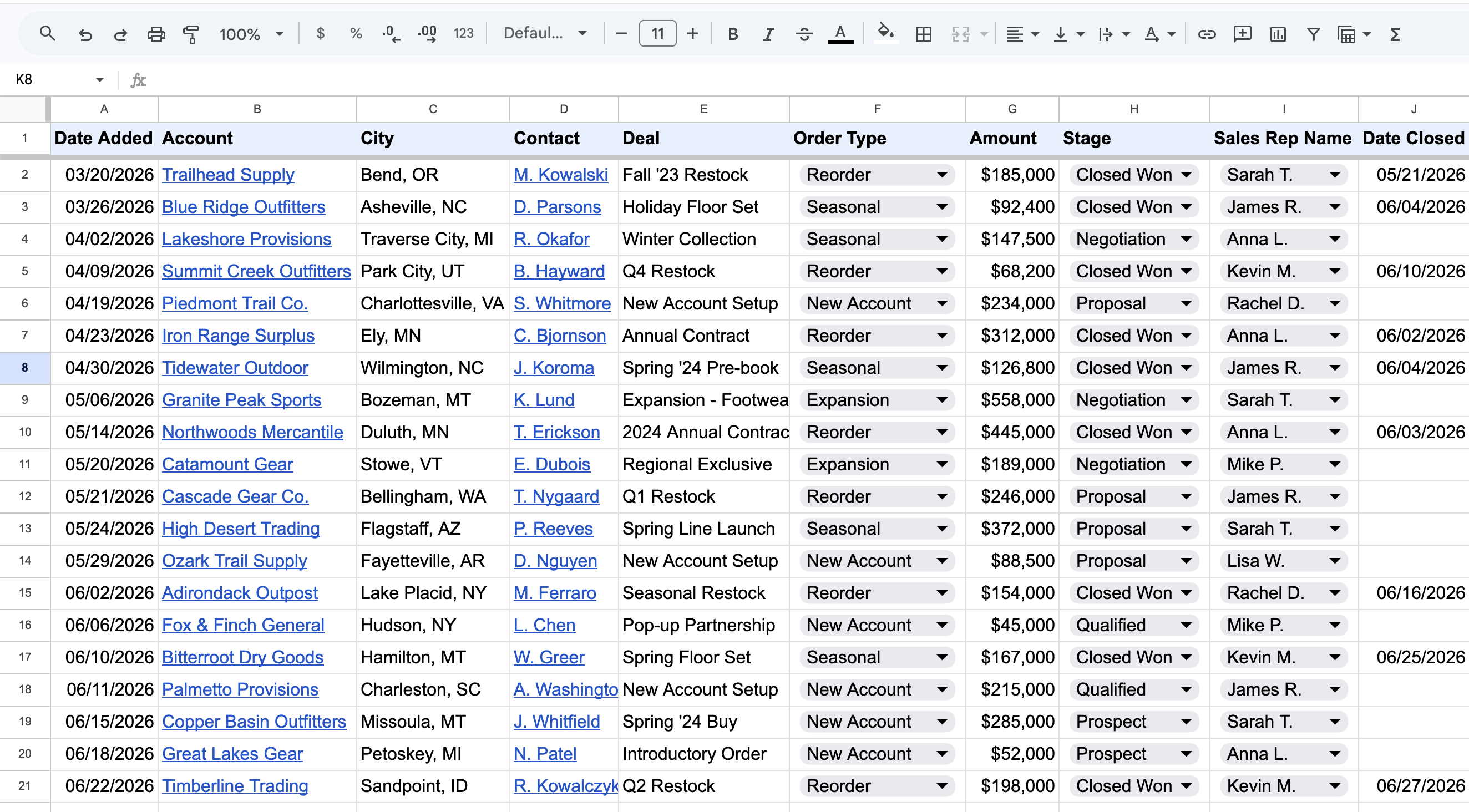
Task: Increase font size
Action: pos(693,34)
